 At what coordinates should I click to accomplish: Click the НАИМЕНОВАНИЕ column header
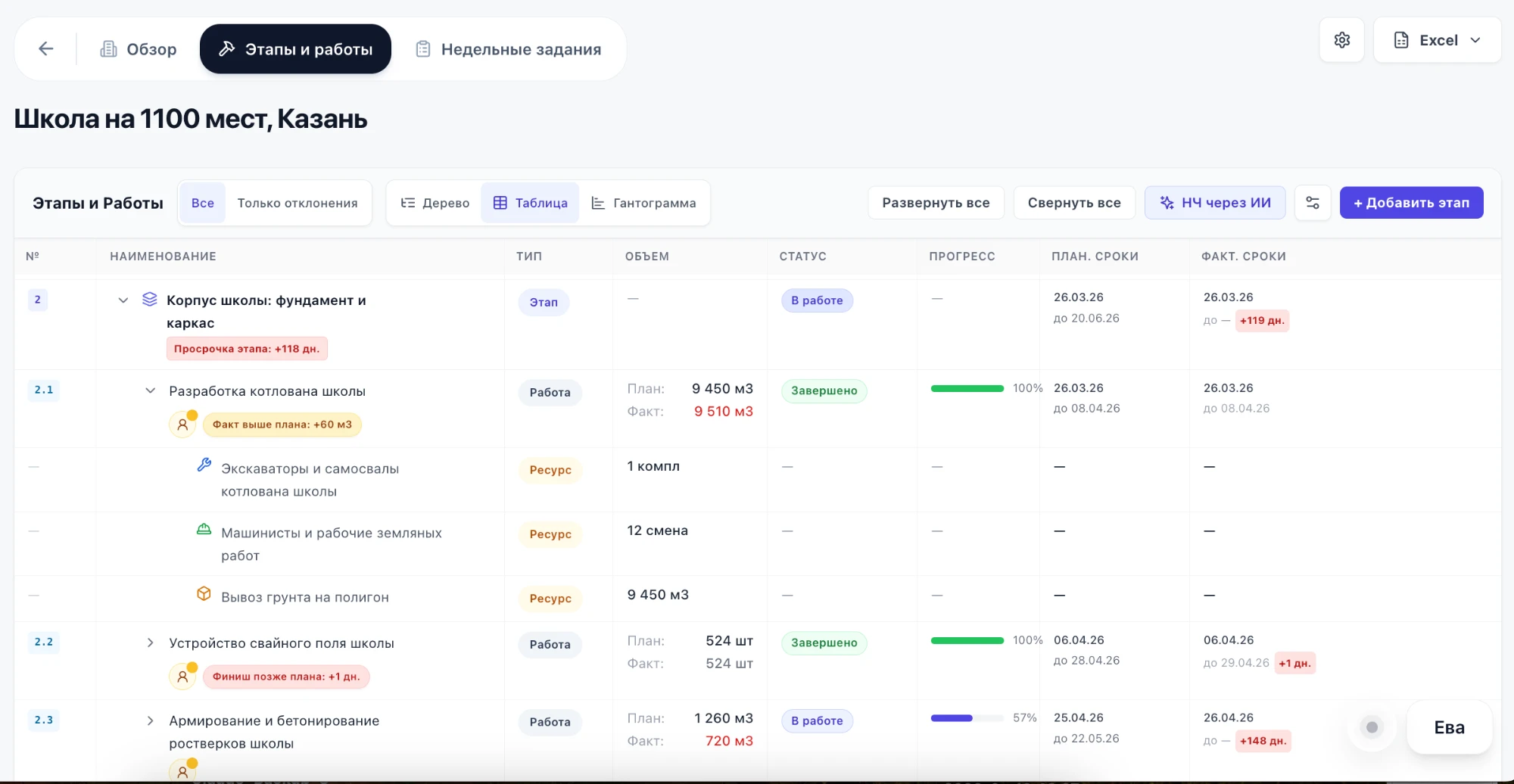coord(163,257)
